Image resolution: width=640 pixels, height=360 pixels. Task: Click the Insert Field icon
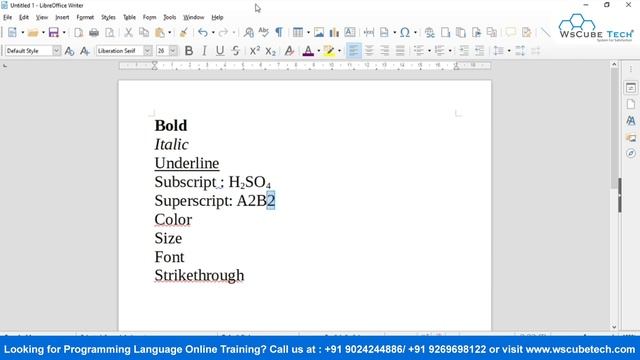point(384,33)
